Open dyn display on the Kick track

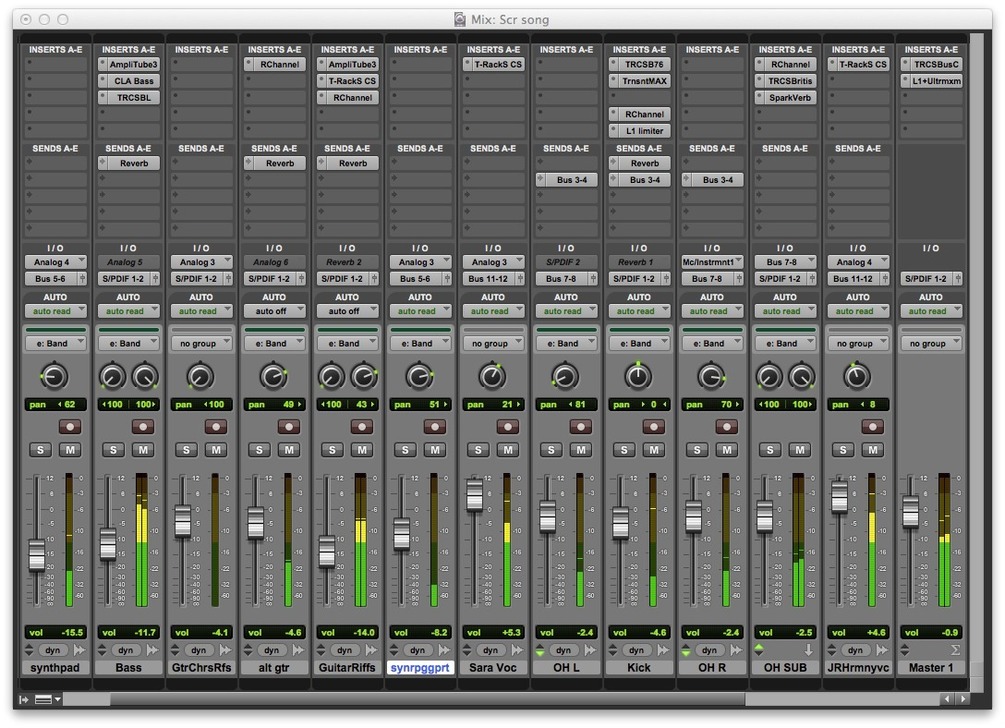pos(636,650)
